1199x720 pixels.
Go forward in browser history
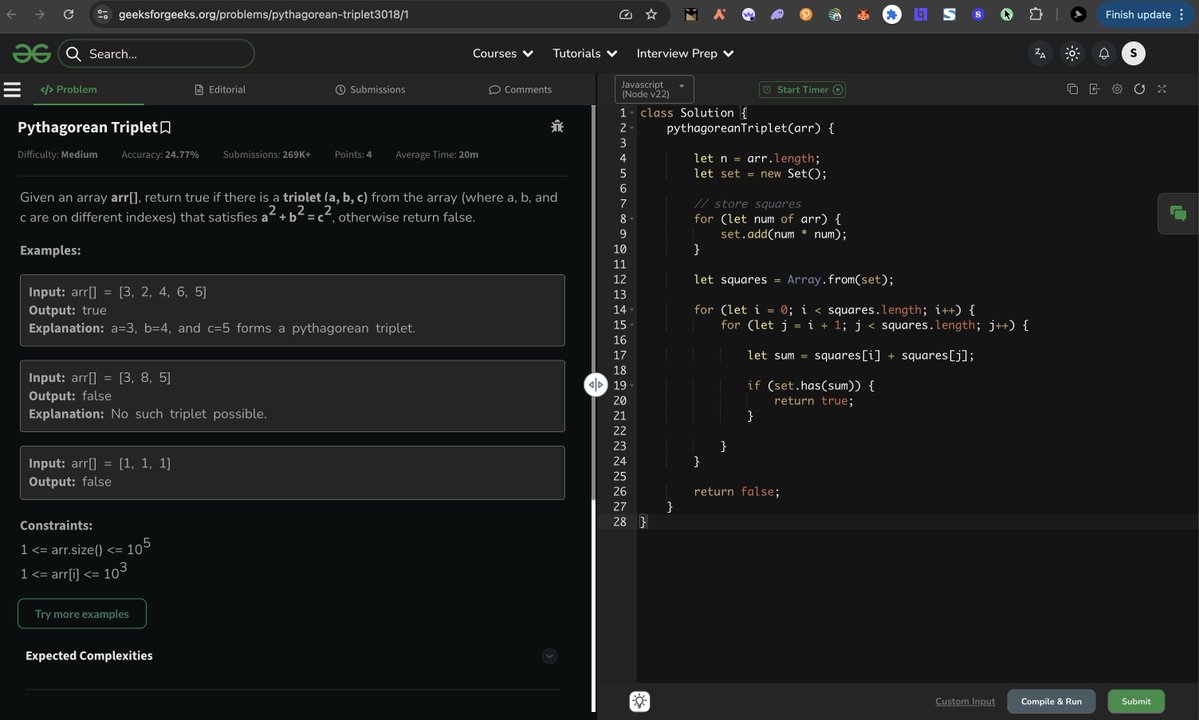(x=40, y=15)
